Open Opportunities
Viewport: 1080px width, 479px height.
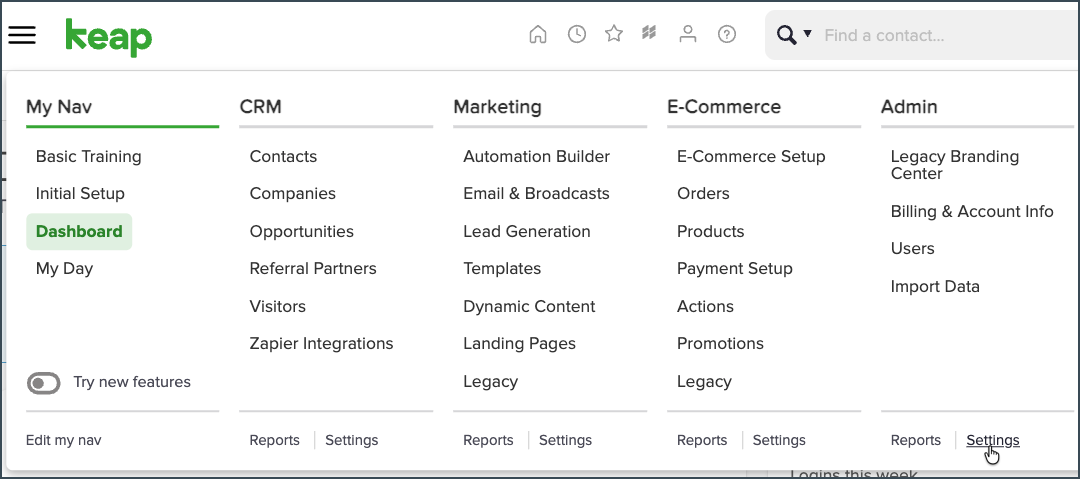tap(302, 232)
